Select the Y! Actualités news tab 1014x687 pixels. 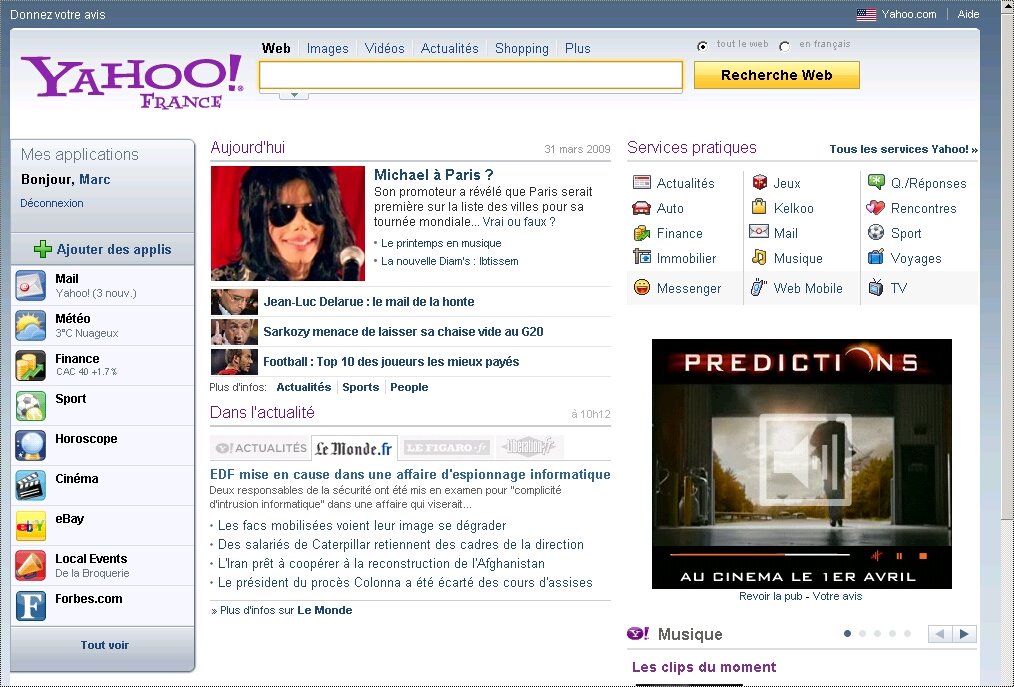point(261,448)
